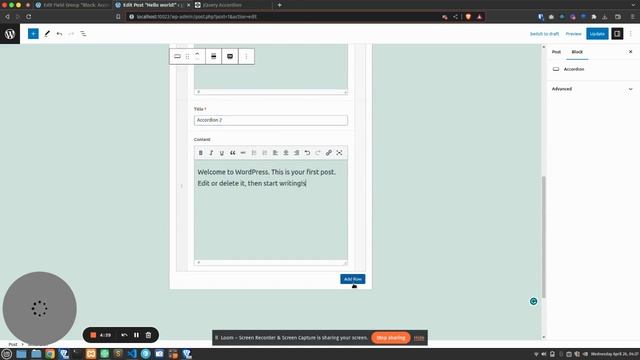Align content text right
Viewport: 640px width, 360px height.
pos(296,153)
